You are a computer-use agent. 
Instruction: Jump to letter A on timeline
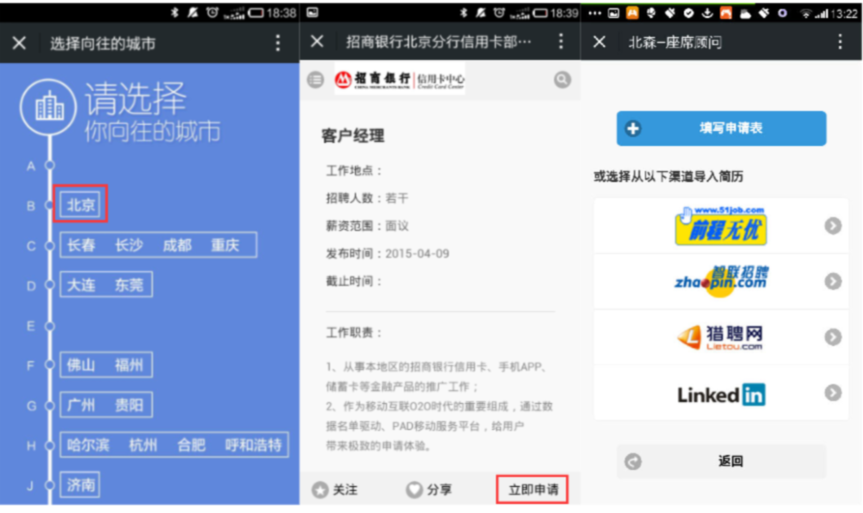point(31,166)
